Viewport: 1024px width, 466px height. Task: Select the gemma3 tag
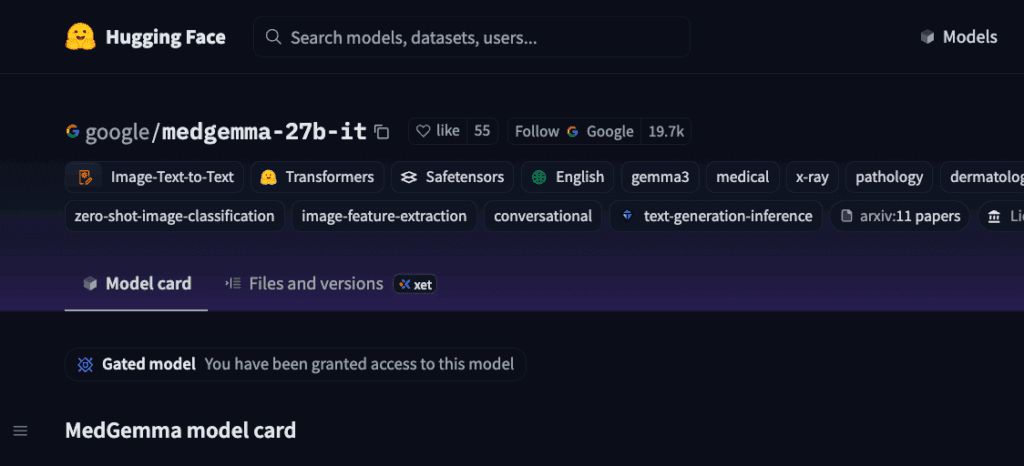(660, 177)
